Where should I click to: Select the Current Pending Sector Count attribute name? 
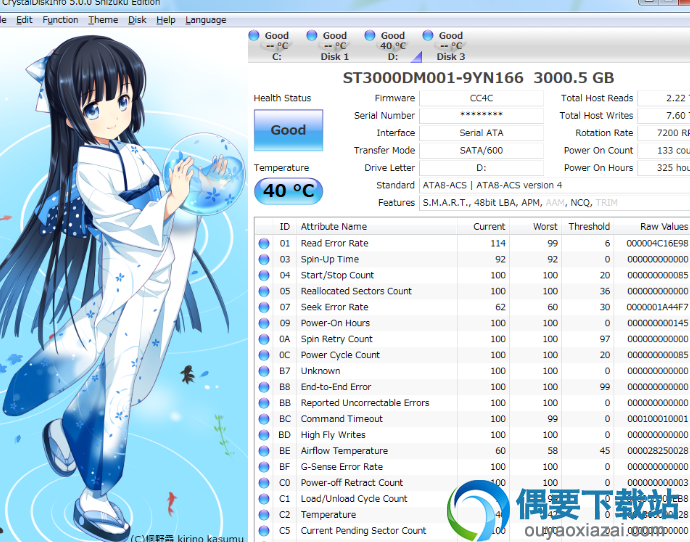363,531
